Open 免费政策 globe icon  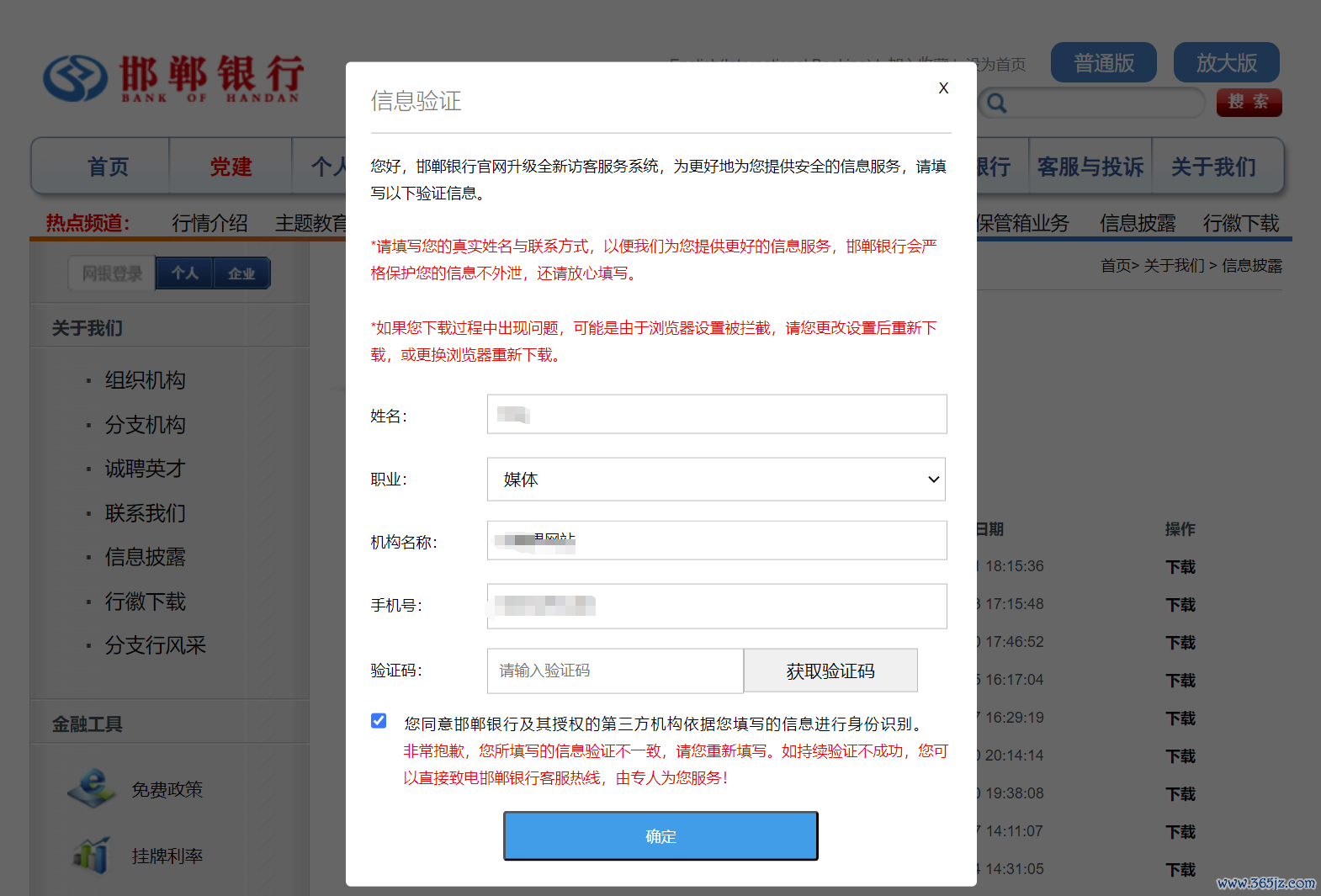tap(91, 788)
